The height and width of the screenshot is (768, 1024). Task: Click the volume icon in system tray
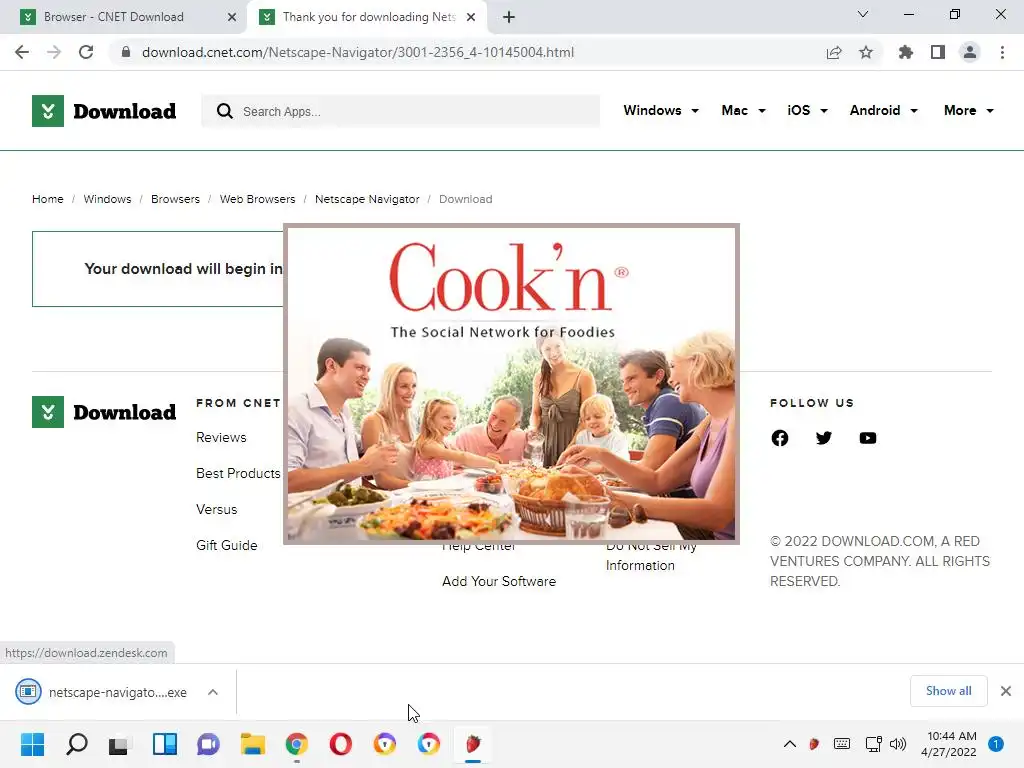point(898,744)
